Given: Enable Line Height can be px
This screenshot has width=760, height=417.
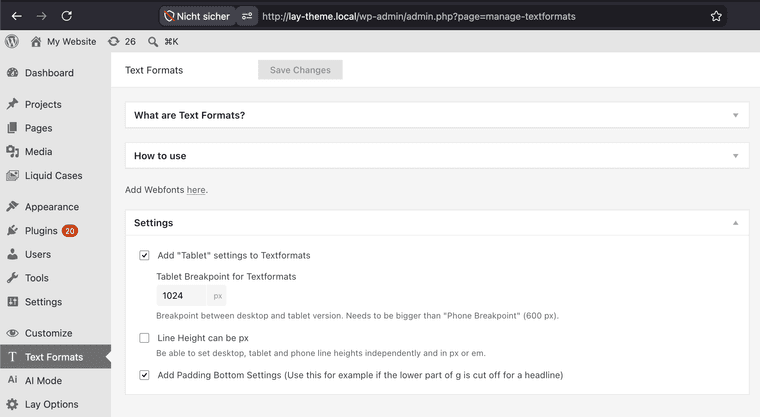Looking at the screenshot, I should tap(144, 338).
